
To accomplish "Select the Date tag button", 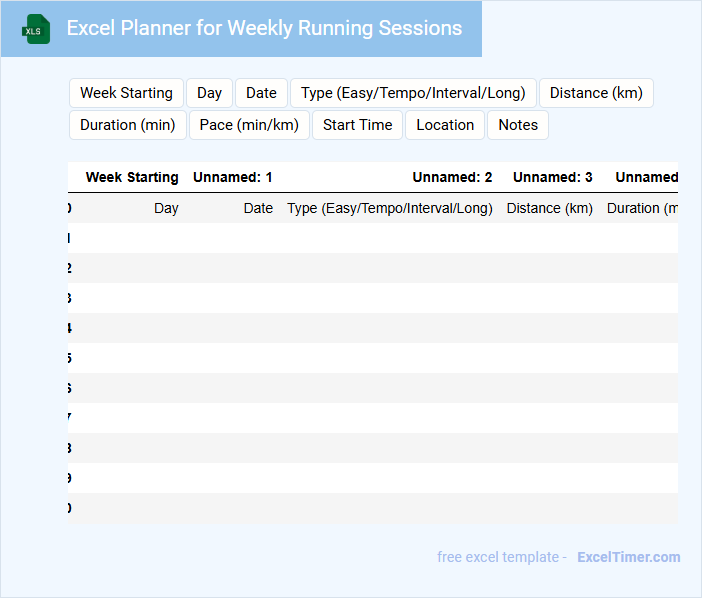I will pos(261,93).
